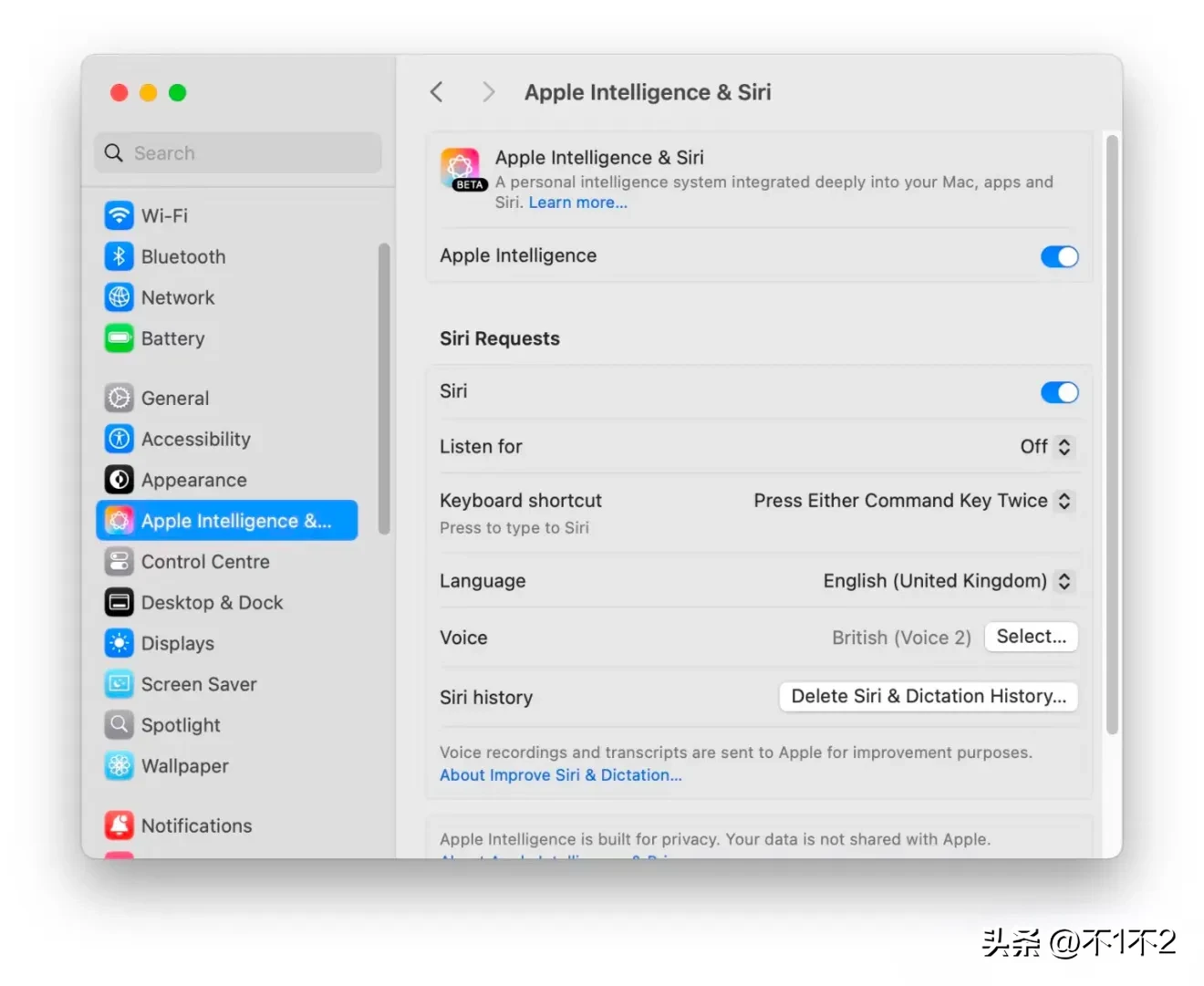Open Notifications in the sidebar
1204x986 pixels.
tap(196, 825)
